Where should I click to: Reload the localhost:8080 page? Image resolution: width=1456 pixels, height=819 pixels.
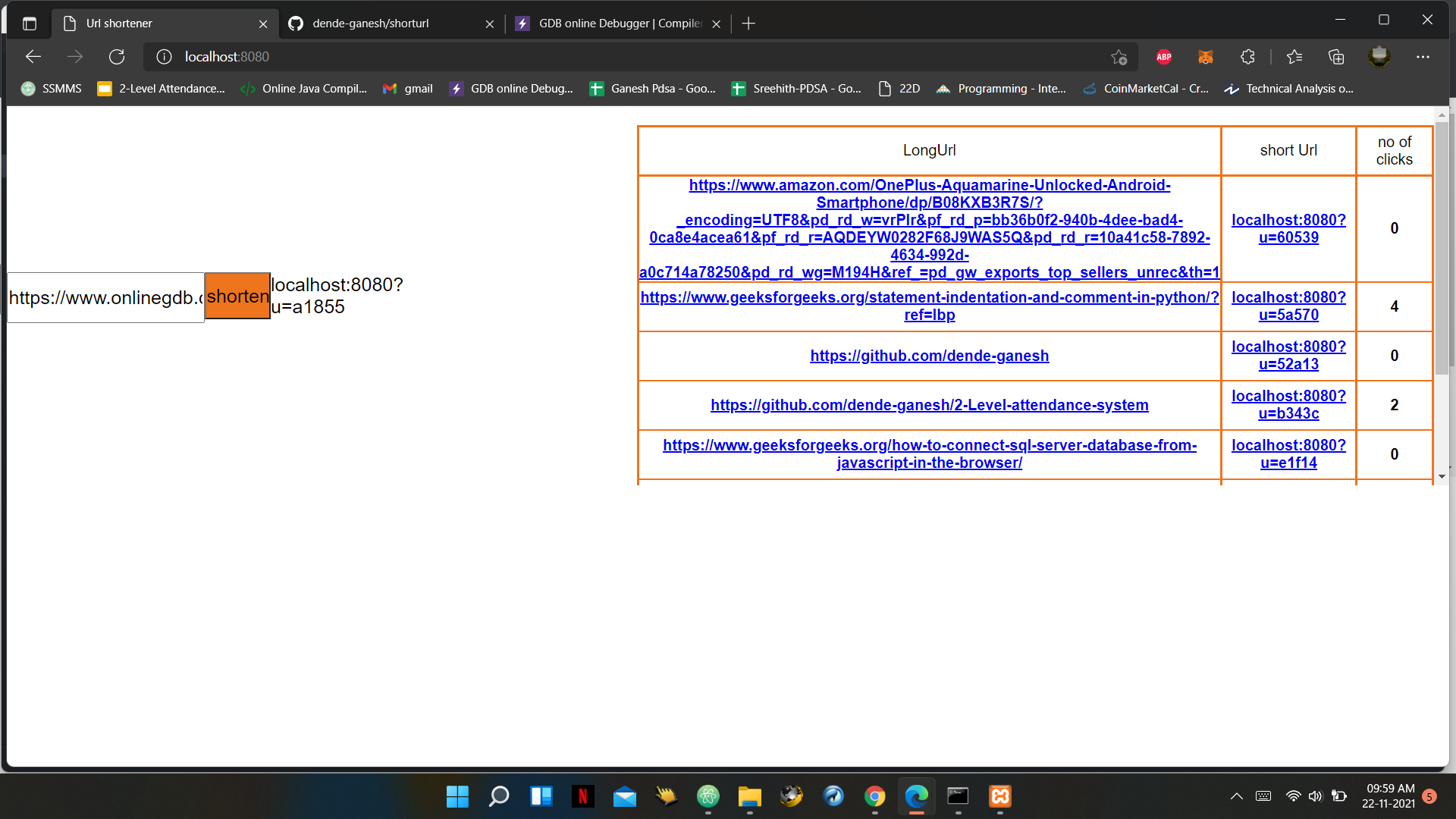pyautogui.click(x=117, y=57)
